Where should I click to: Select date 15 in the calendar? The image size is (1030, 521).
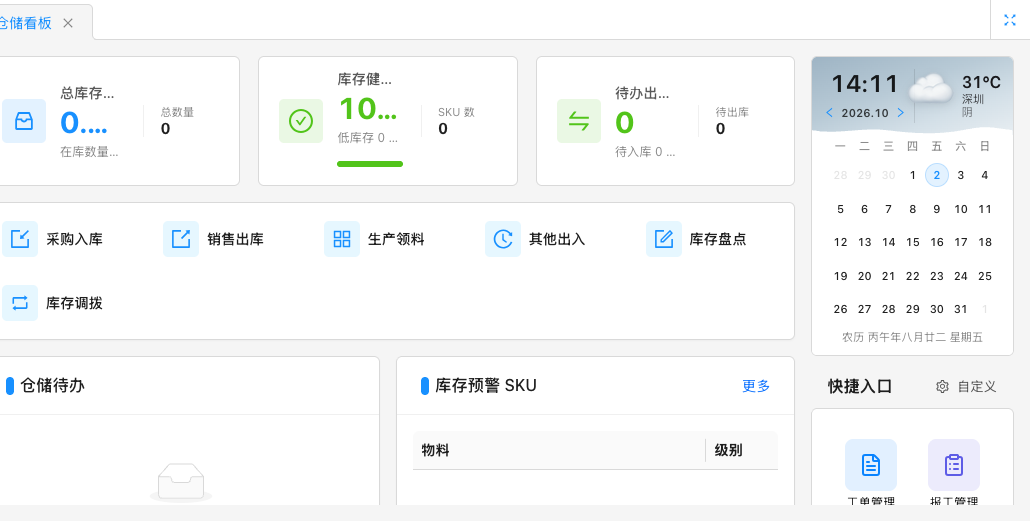912,242
